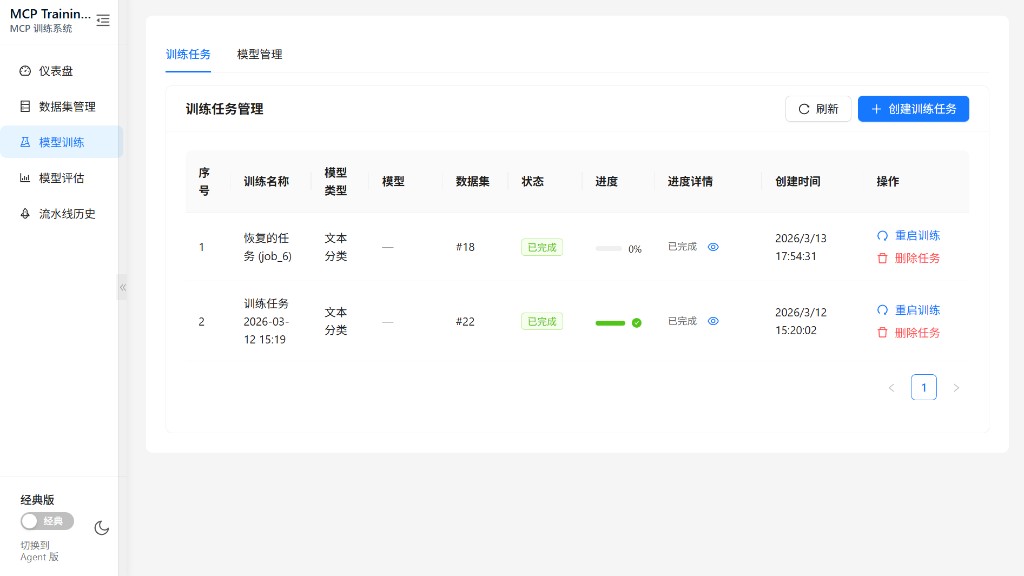The width and height of the screenshot is (1024, 576).
Task: Open 仪表盘 dashboard in sidebar
Action: coord(61,71)
